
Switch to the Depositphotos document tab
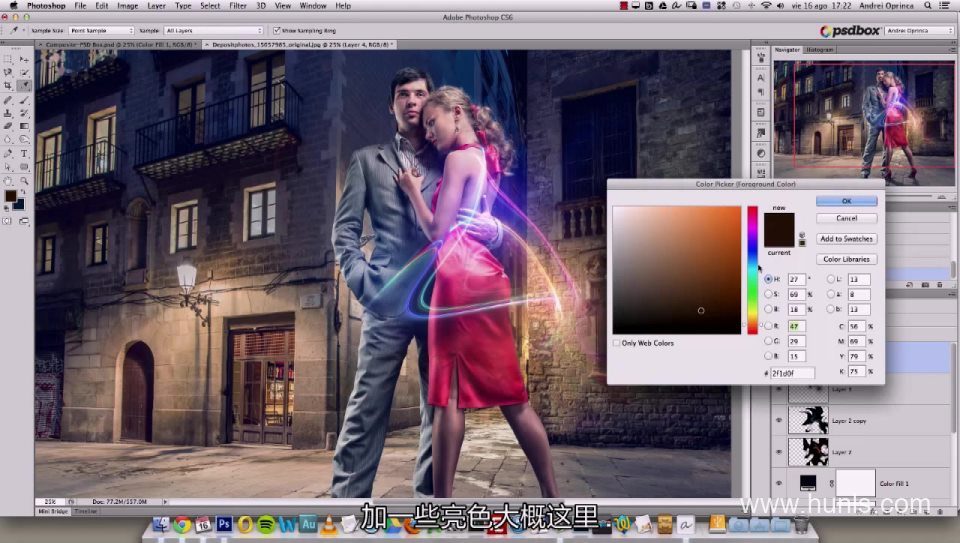click(x=300, y=45)
